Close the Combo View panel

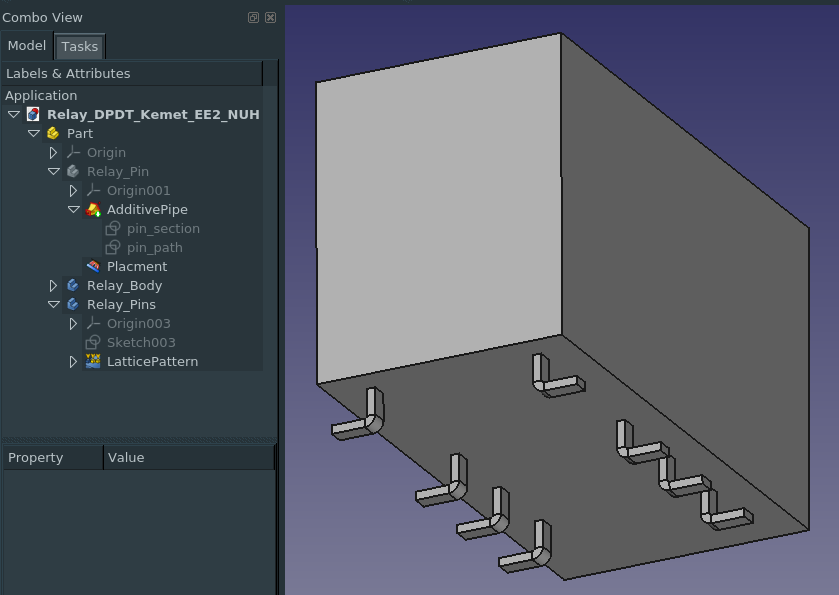(270, 18)
